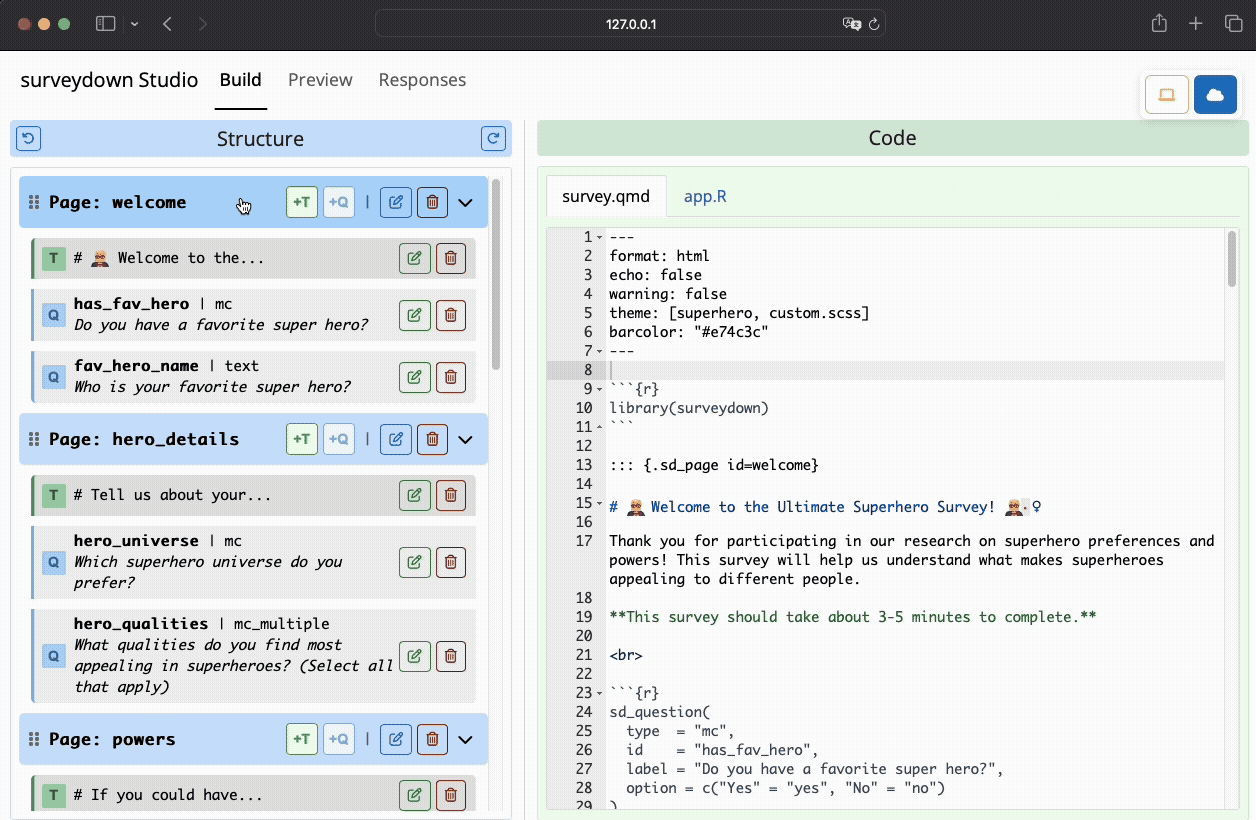1256x820 pixels.
Task: Delete the welcome page using trash icon
Action: click(432, 202)
